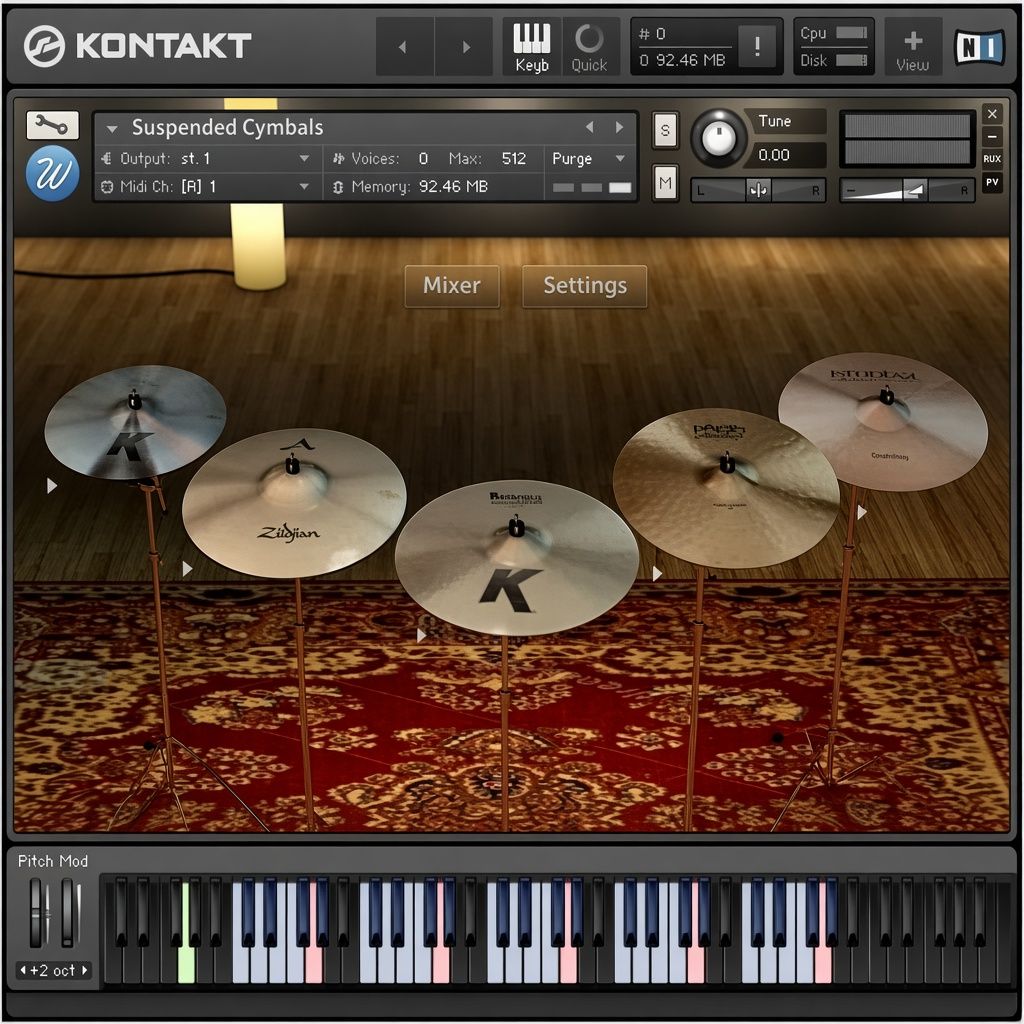Viewport: 1024px width, 1024px height.
Task: Open the Mixer tab
Action: 452,285
